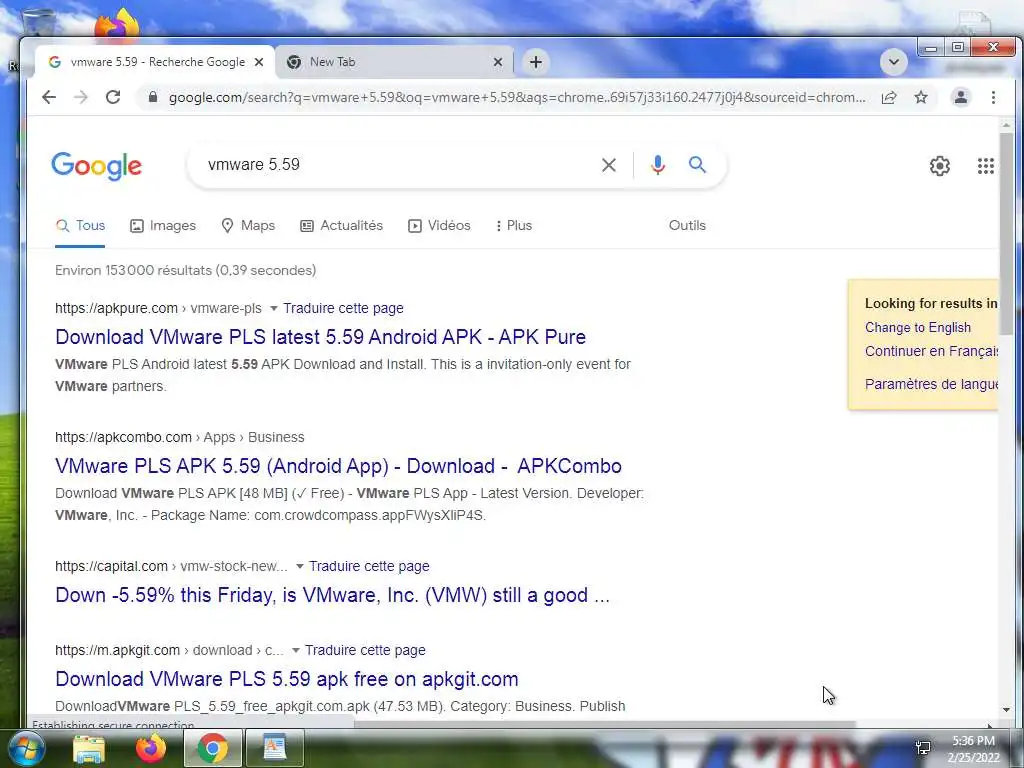Go back with the browser back arrow
This screenshot has width=1024, height=768.
49,97
